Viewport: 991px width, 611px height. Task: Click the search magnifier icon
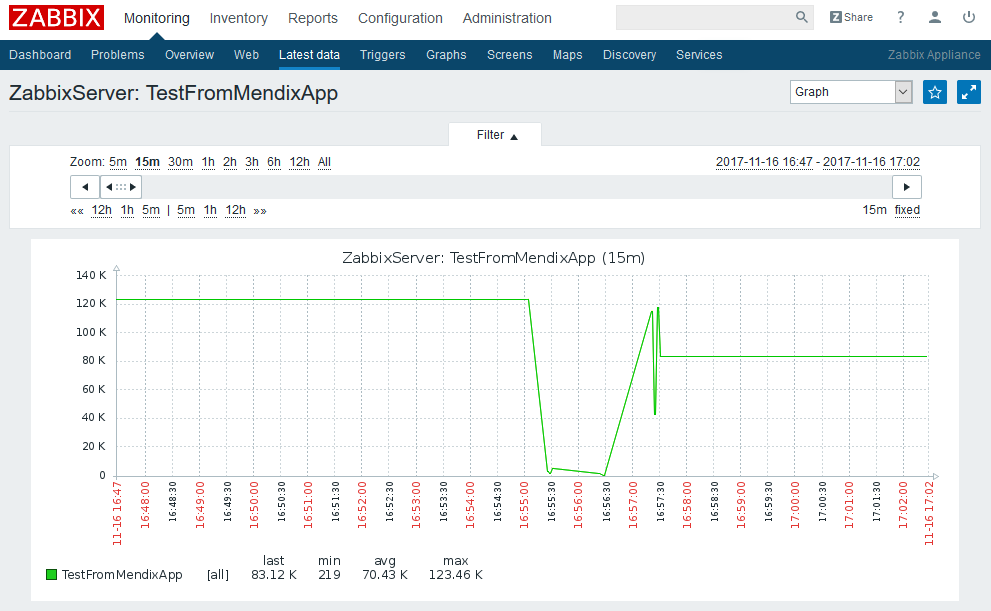(x=802, y=18)
